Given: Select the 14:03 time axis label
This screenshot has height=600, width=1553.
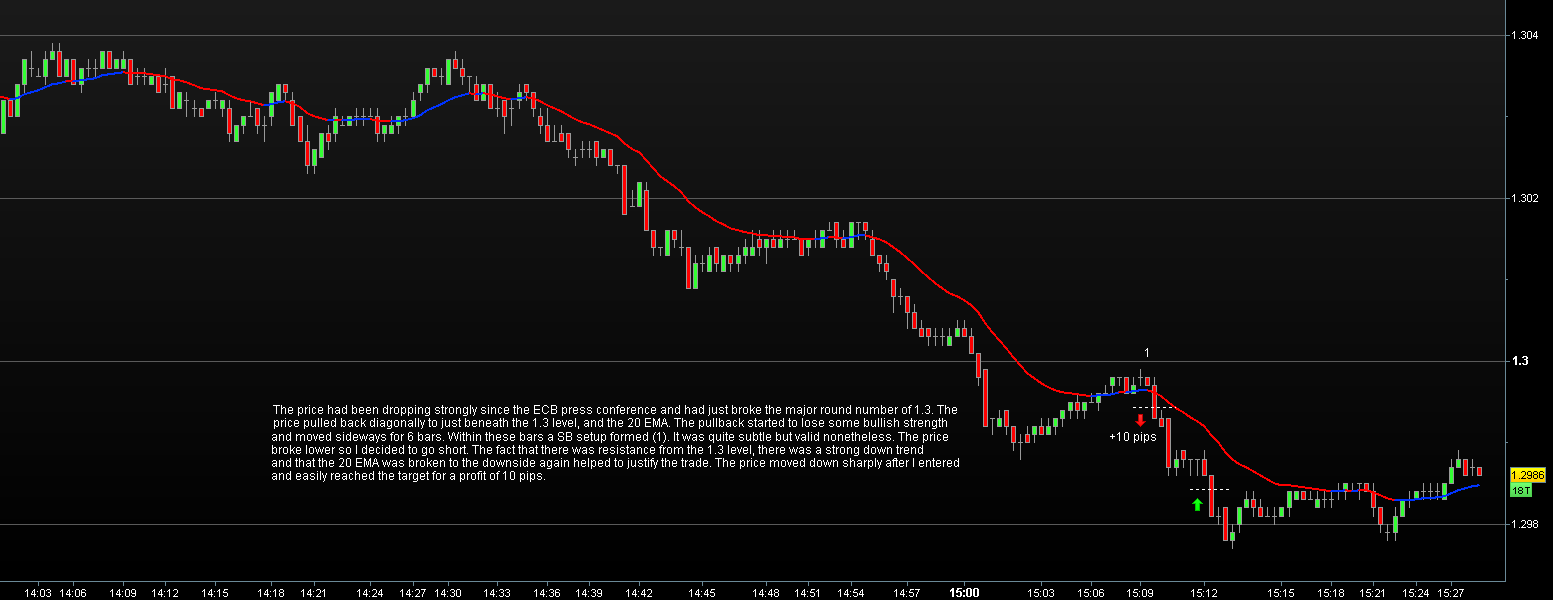Looking at the screenshot, I should 38,593.
